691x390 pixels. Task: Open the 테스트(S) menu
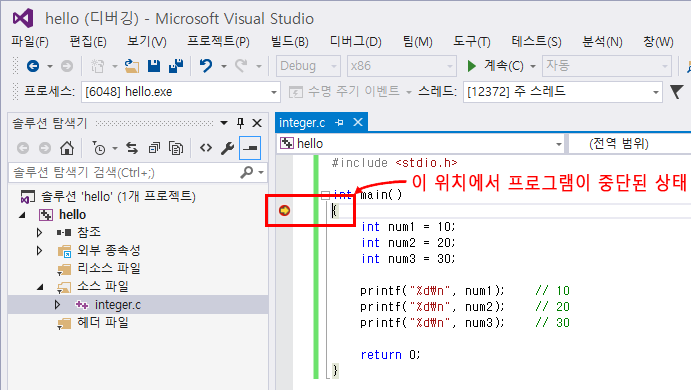(x=536, y=42)
